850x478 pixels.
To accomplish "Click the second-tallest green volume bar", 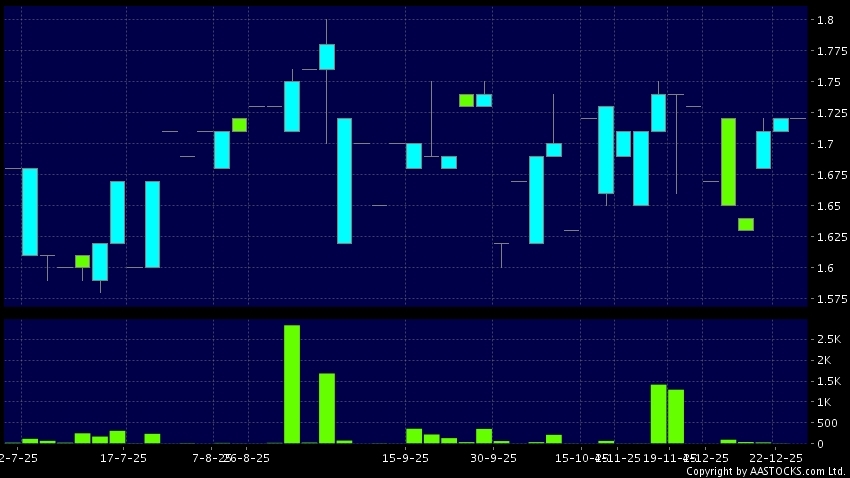I will coord(327,408).
